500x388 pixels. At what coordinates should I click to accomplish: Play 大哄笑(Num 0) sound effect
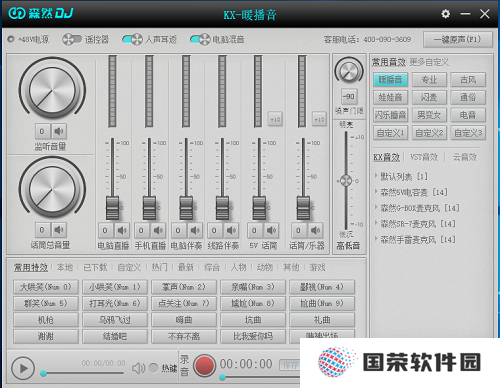click(46, 287)
